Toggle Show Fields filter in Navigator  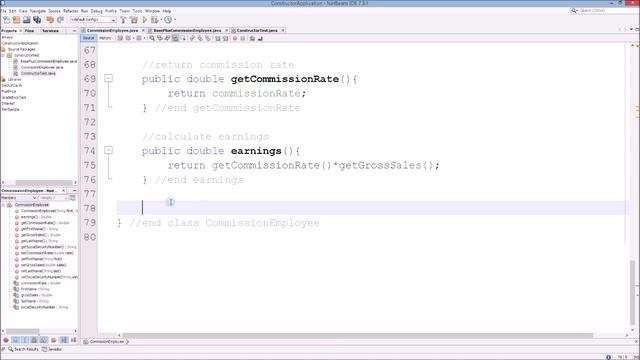tap(15, 340)
